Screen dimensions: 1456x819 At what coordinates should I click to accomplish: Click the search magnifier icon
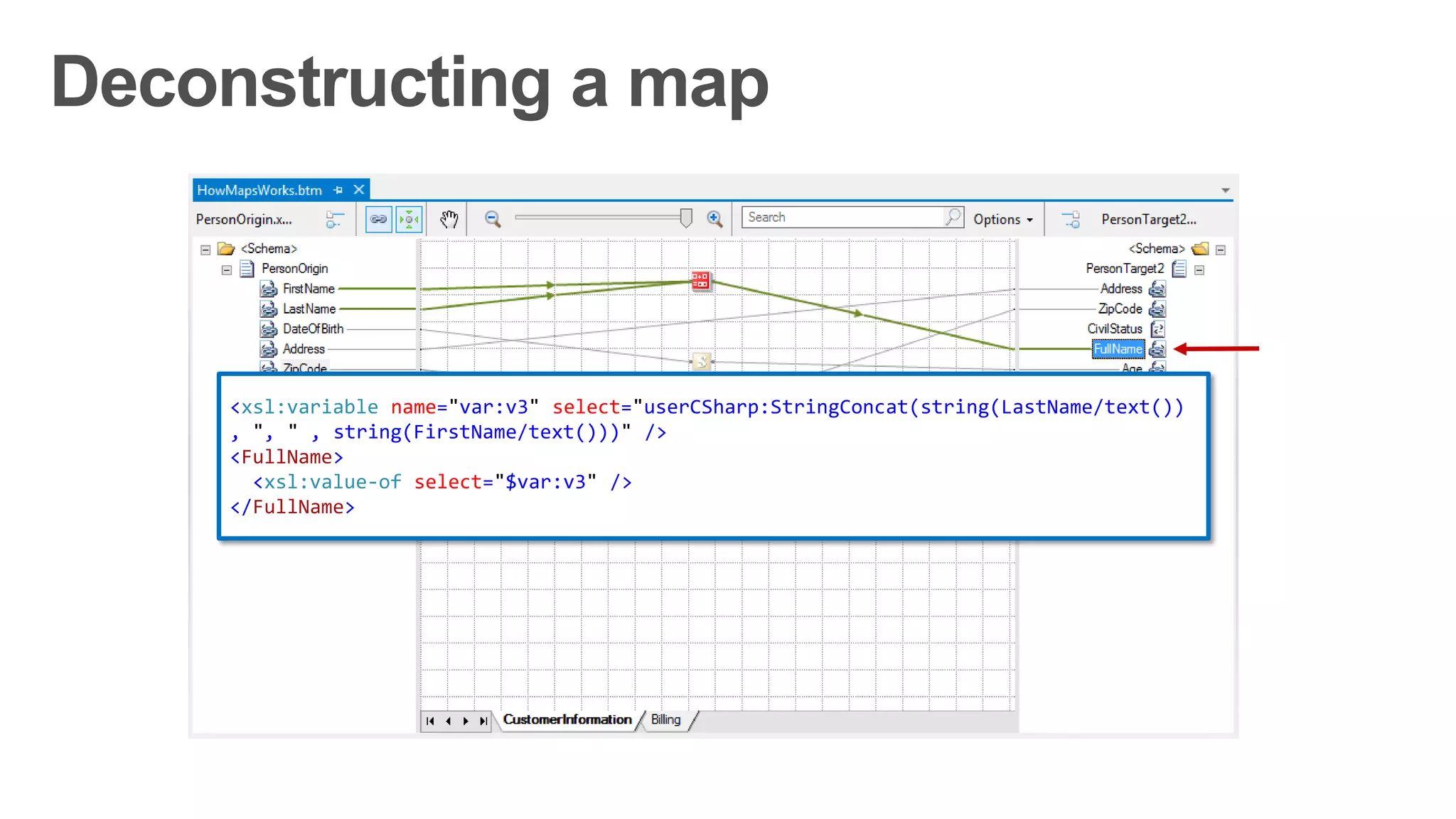pyautogui.click(x=953, y=217)
